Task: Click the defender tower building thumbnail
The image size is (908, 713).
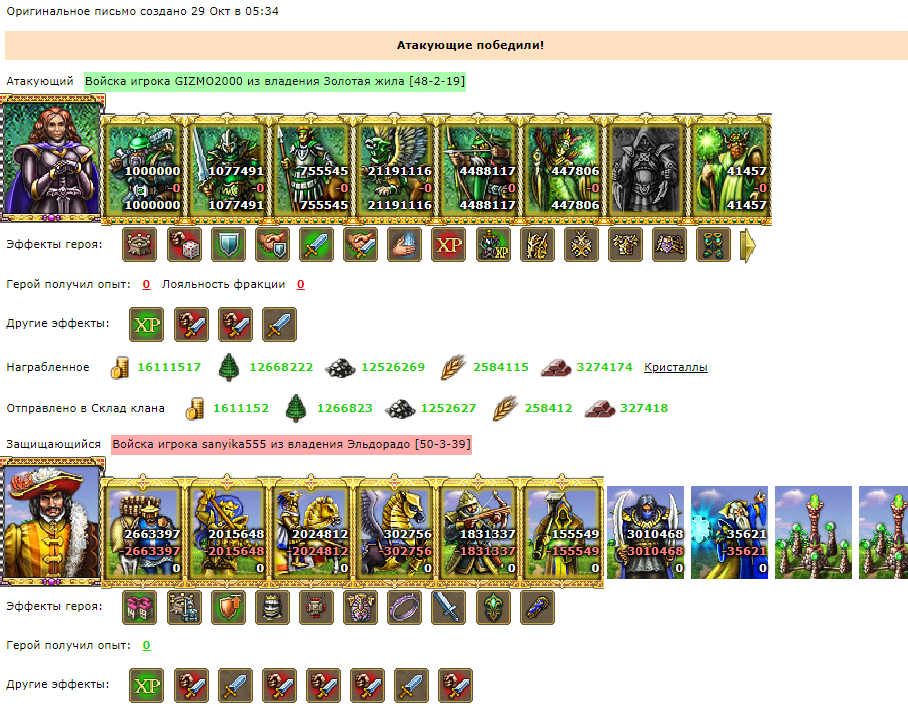Action: coord(814,532)
